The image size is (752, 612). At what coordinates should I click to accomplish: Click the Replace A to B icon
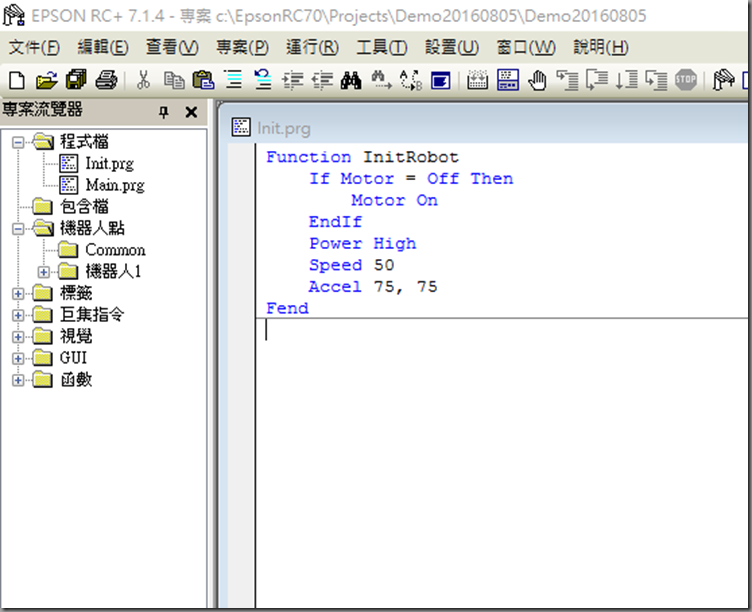click(411, 80)
